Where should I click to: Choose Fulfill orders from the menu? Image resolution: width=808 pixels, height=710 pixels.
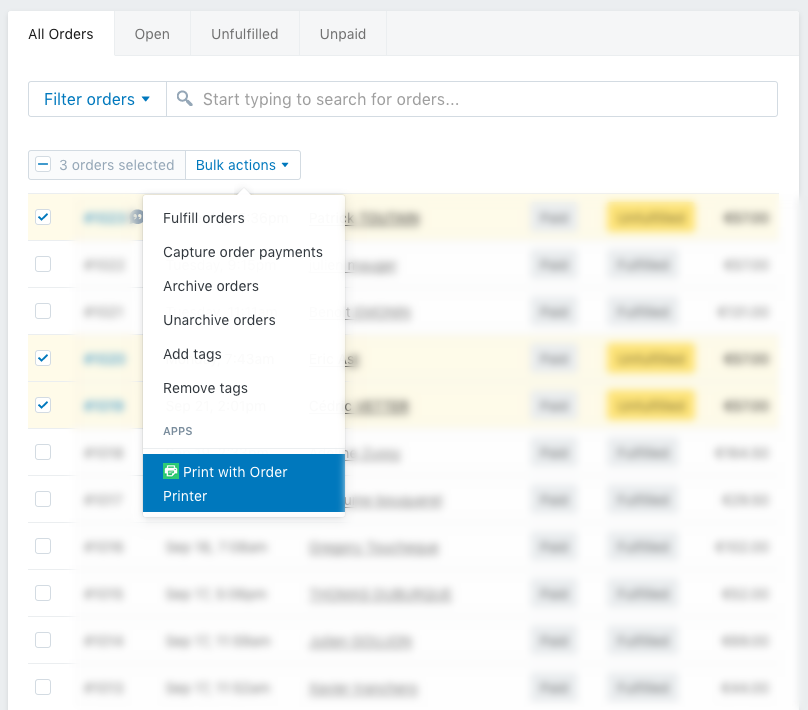click(204, 218)
